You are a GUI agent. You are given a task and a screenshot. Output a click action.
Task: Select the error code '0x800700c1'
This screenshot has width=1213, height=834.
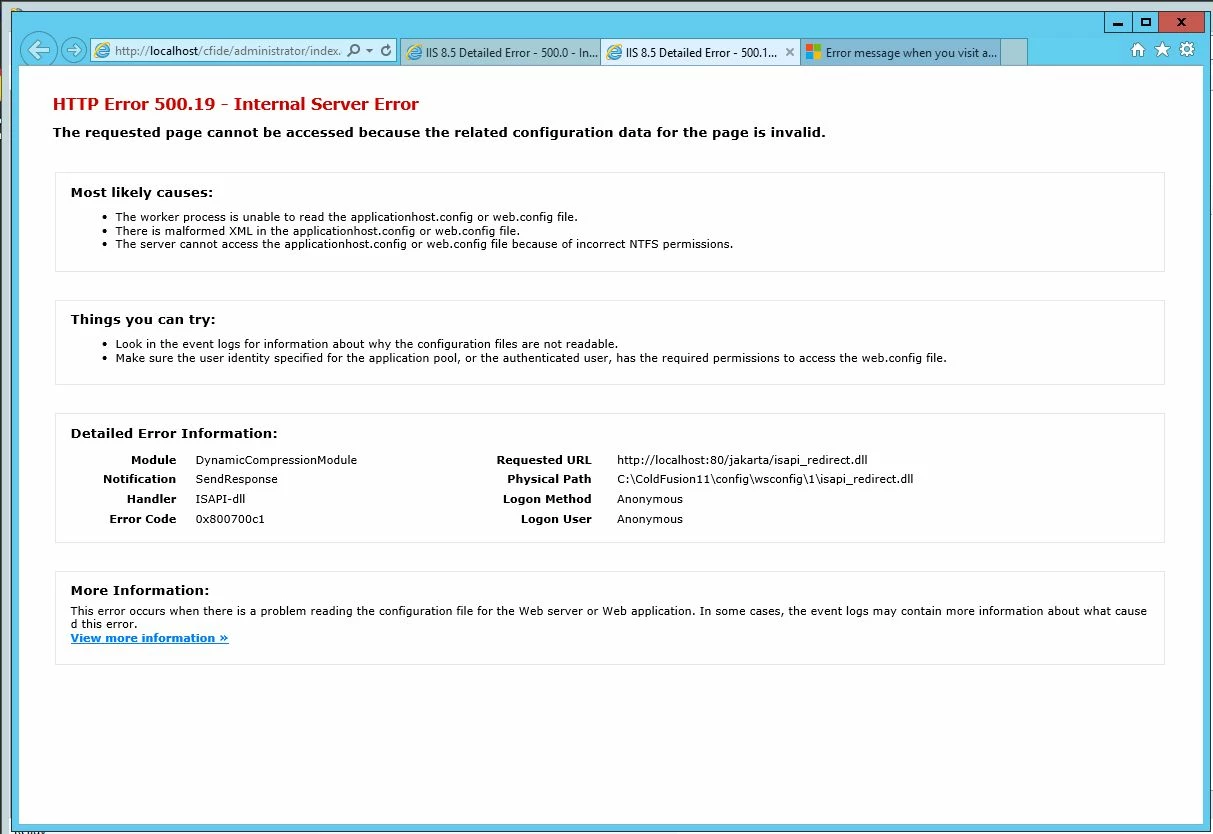(230, 519)
